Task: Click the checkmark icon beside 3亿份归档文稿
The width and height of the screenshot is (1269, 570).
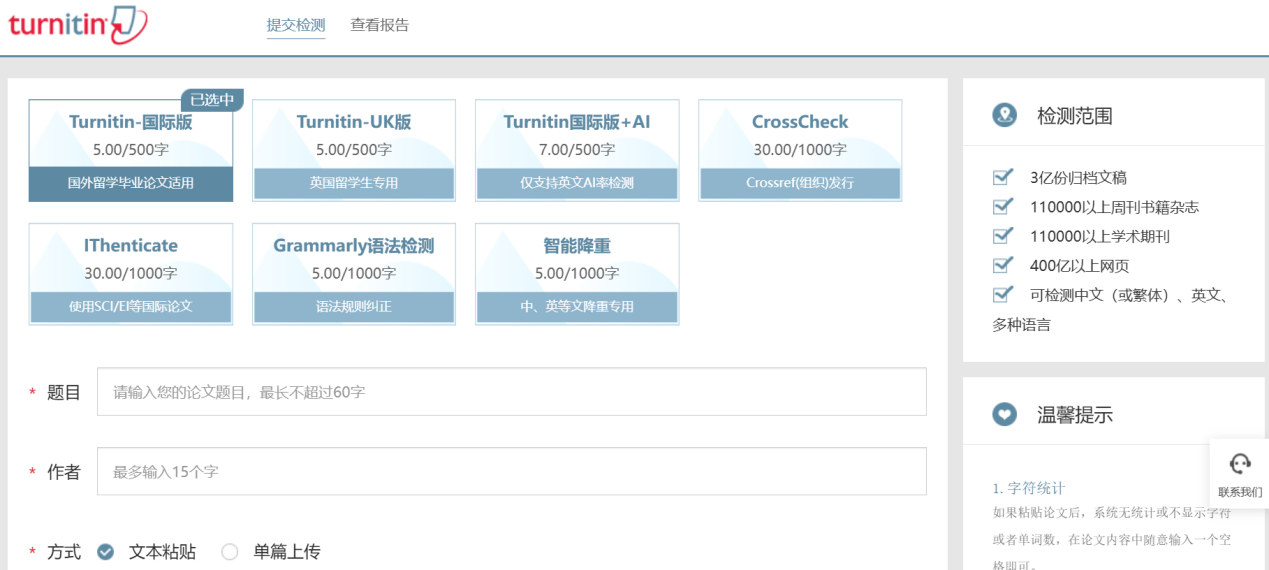Action: pos(1003,177)
